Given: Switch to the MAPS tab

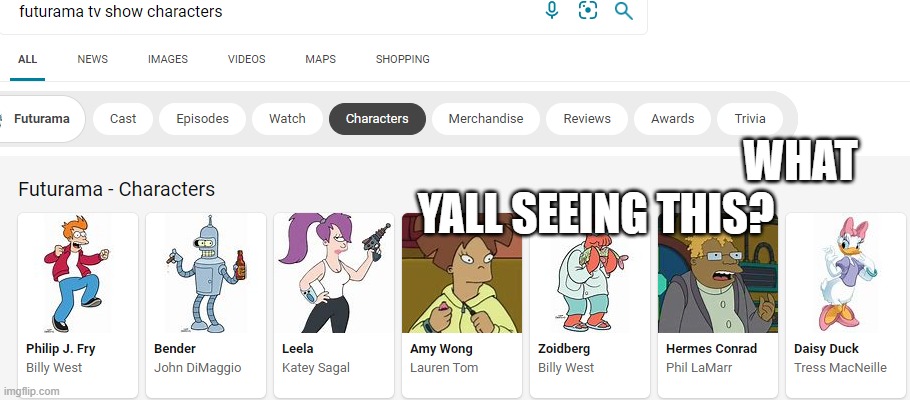Looking at the screenshot, I should coord(320,59).
